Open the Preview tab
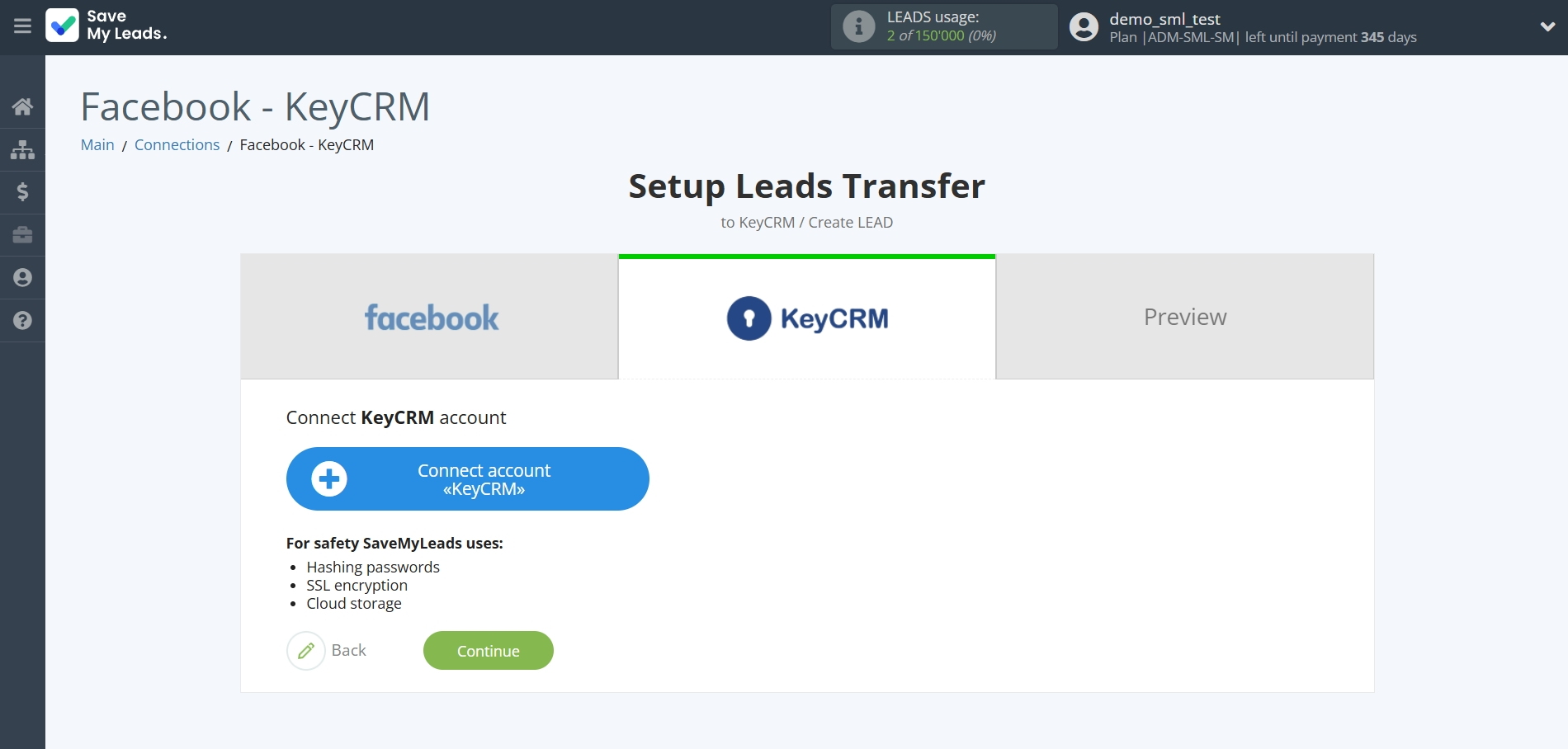Image resolution: width=1568 pixels, height=749 pixels. click(x=1185, y=317)
